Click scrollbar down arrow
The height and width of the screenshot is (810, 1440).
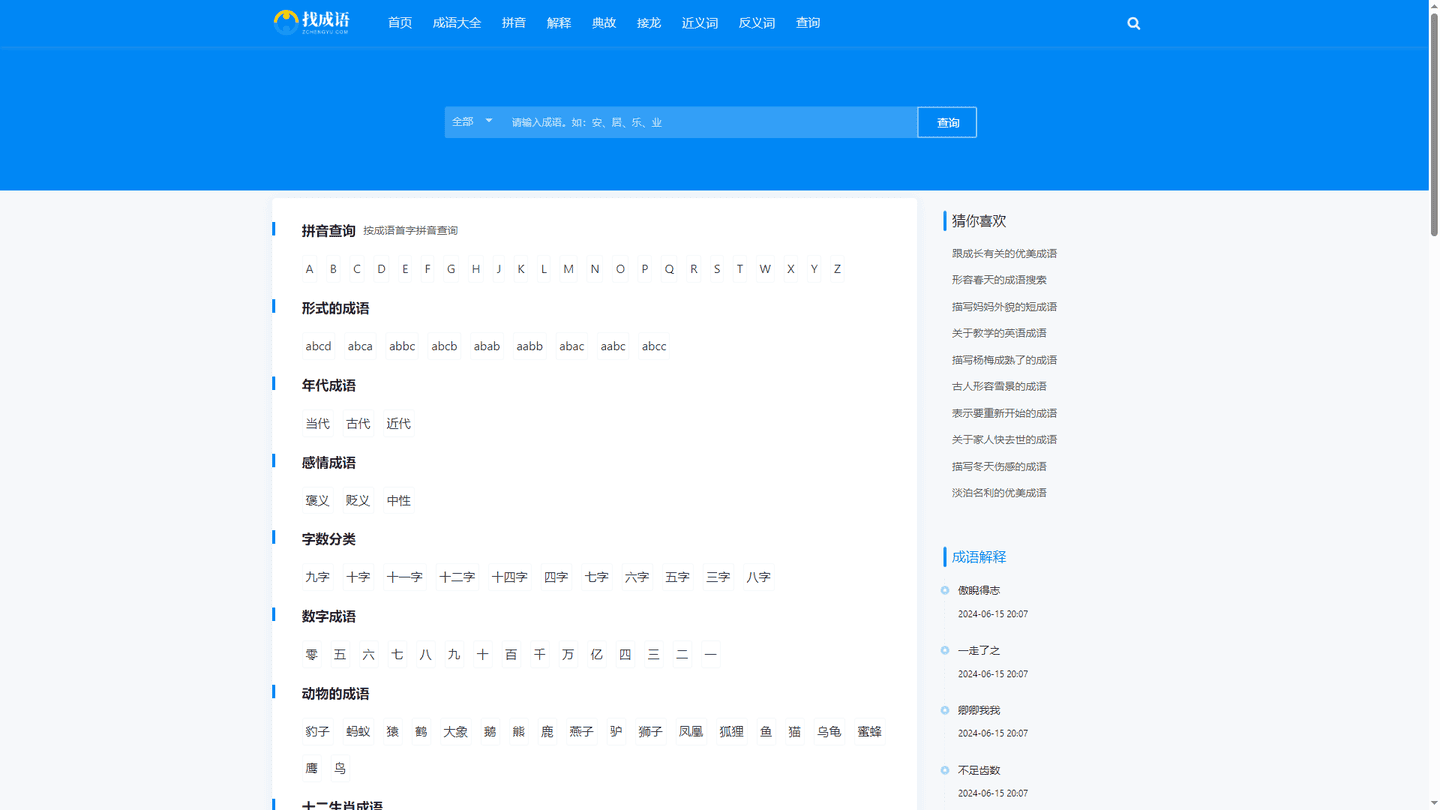[x=1434, y=804]
